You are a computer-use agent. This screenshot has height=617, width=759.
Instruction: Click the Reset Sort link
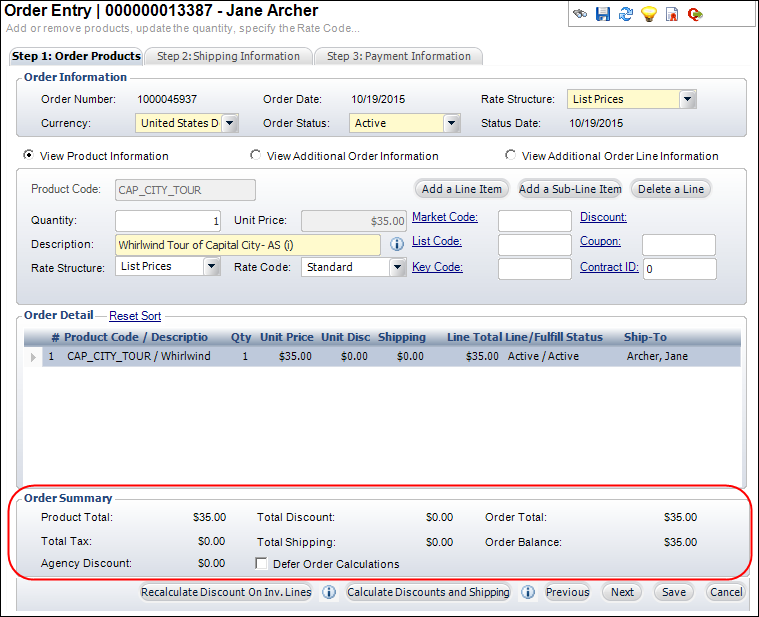coord(135,316)
